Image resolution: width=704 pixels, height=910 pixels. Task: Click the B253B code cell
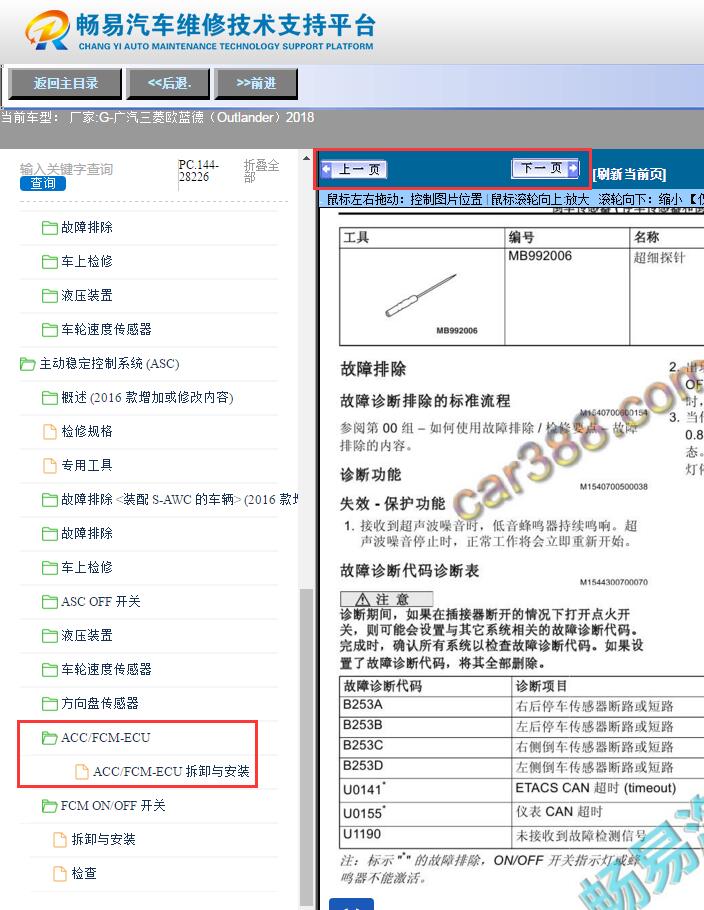[x=425, y=725]
